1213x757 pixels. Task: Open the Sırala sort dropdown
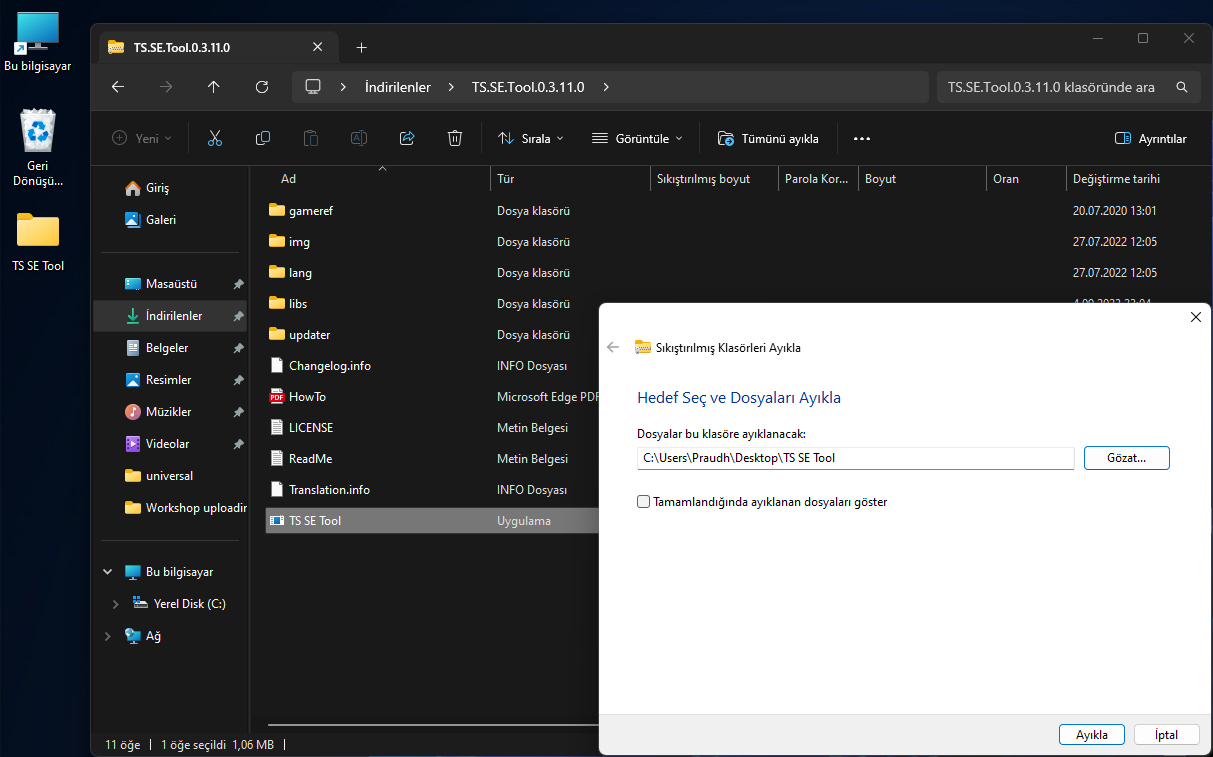pyautogui.click(x=531, y=139)
